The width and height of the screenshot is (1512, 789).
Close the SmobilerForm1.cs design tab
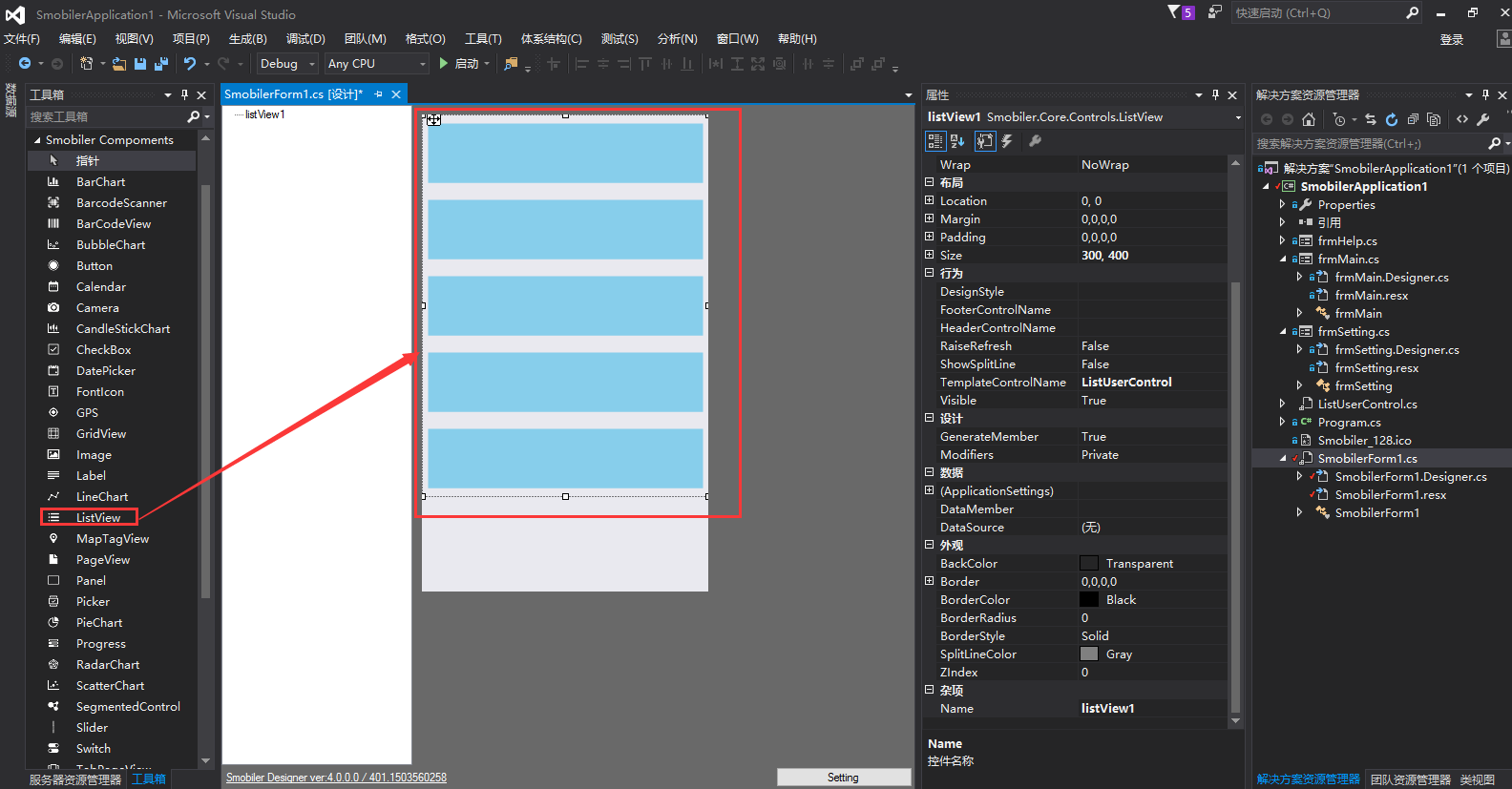[x=396, y=94]
